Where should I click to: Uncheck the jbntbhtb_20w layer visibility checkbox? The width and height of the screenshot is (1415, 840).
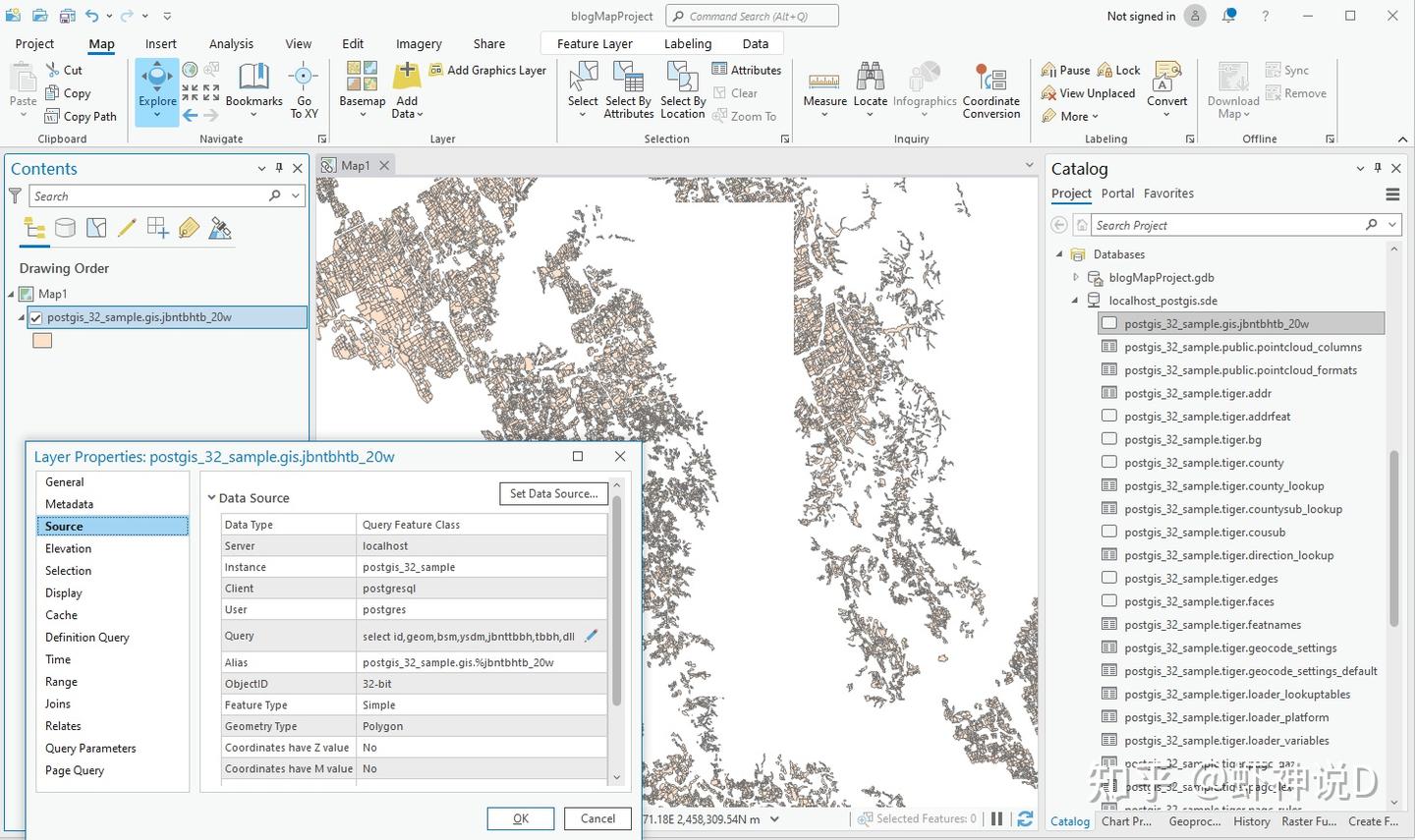[36, 317]
